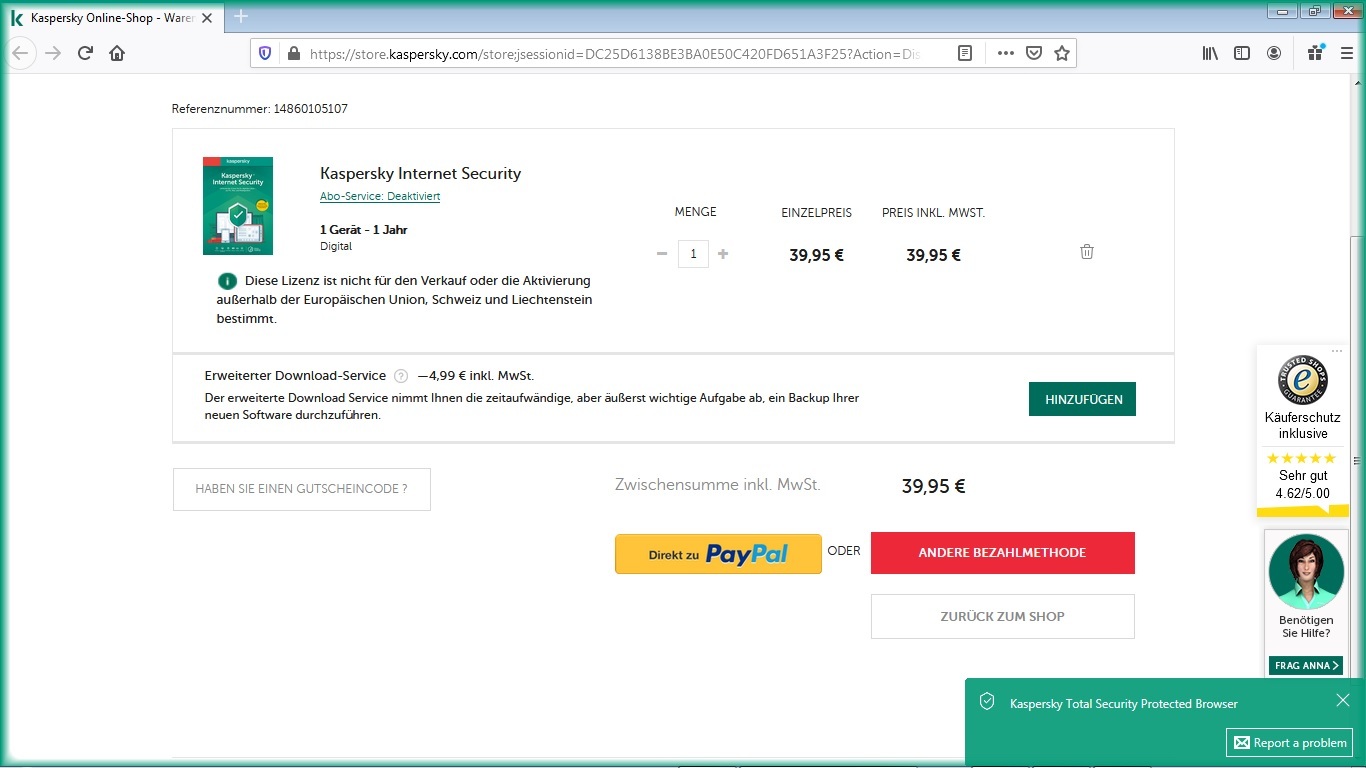Image resolution: width=1366 pixels, height=768 pixels.
Task: Open the Kaspersky Online-Shop tab
Action: [x=110, y=18]
